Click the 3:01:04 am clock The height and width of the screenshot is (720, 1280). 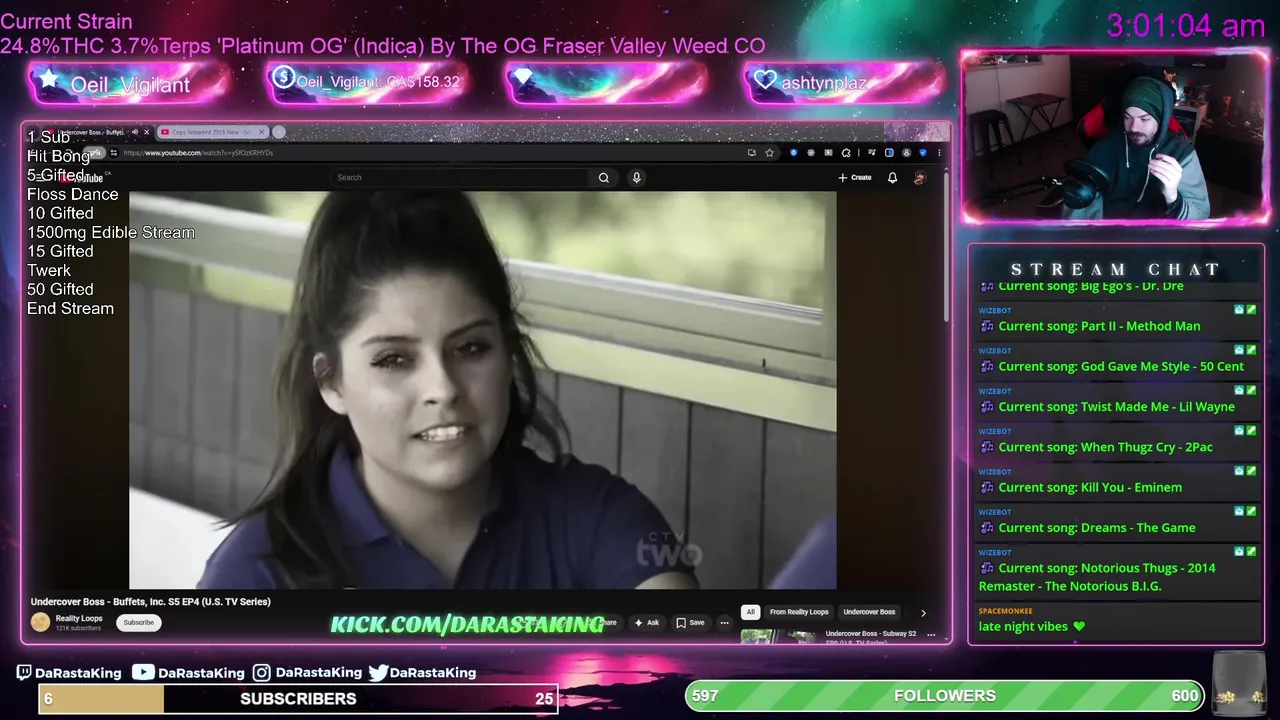1186,26
